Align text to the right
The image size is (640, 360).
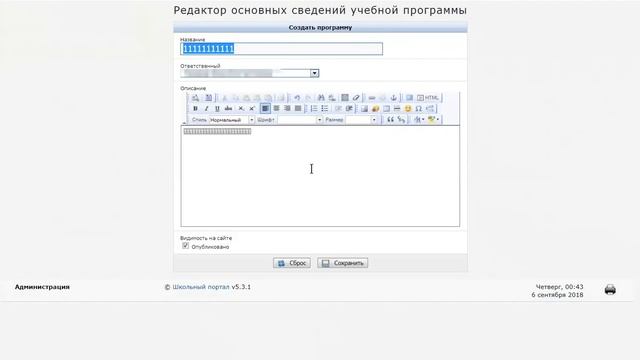[x=287, y=109]
